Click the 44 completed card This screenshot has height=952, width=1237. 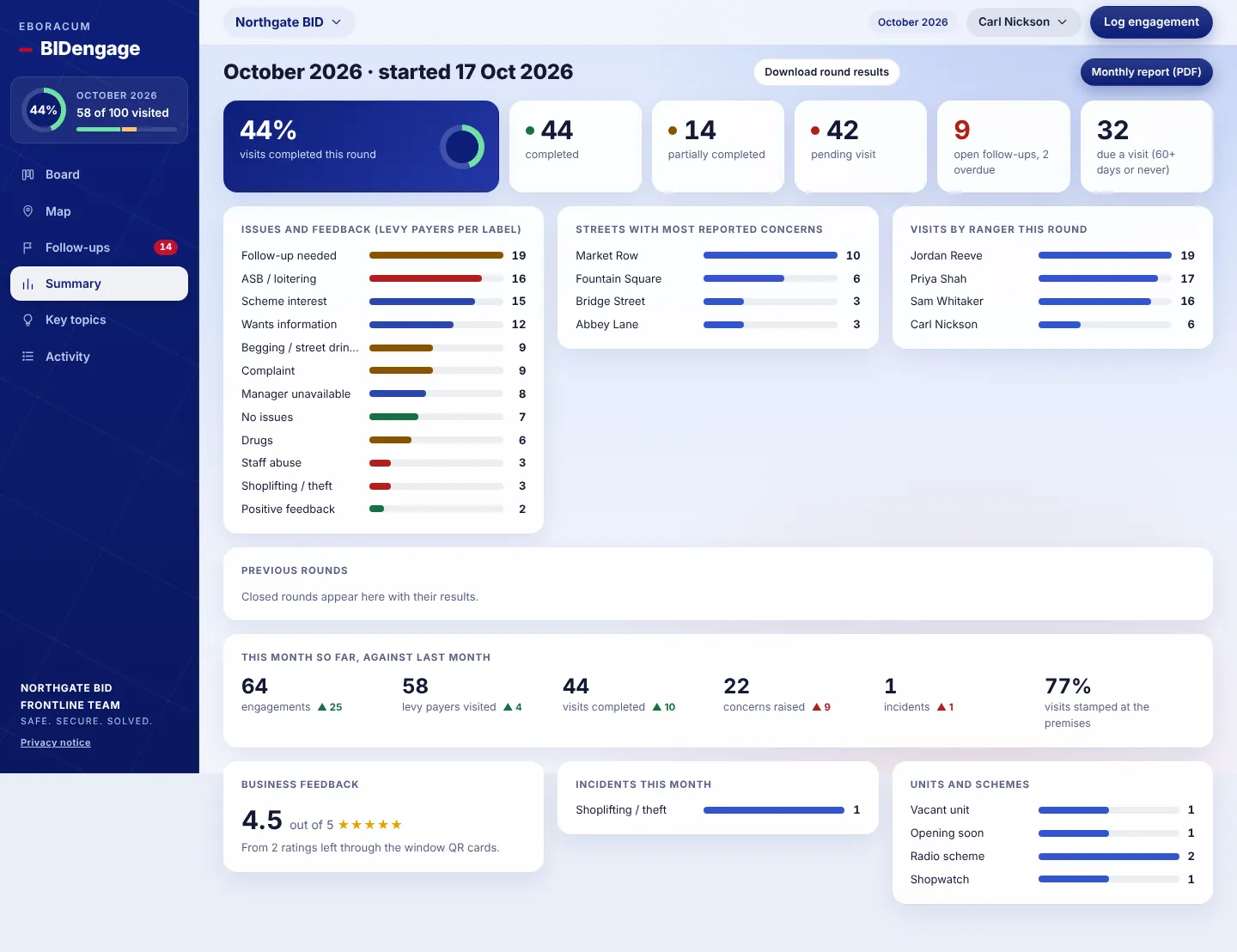[576, 147]
